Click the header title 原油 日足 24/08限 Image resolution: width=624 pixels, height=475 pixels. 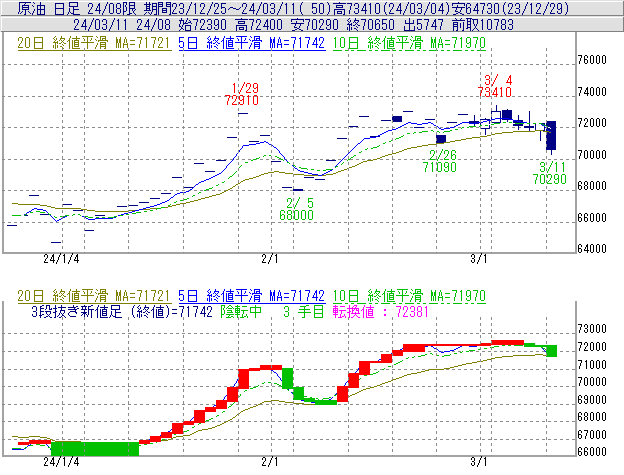[77, 8]
